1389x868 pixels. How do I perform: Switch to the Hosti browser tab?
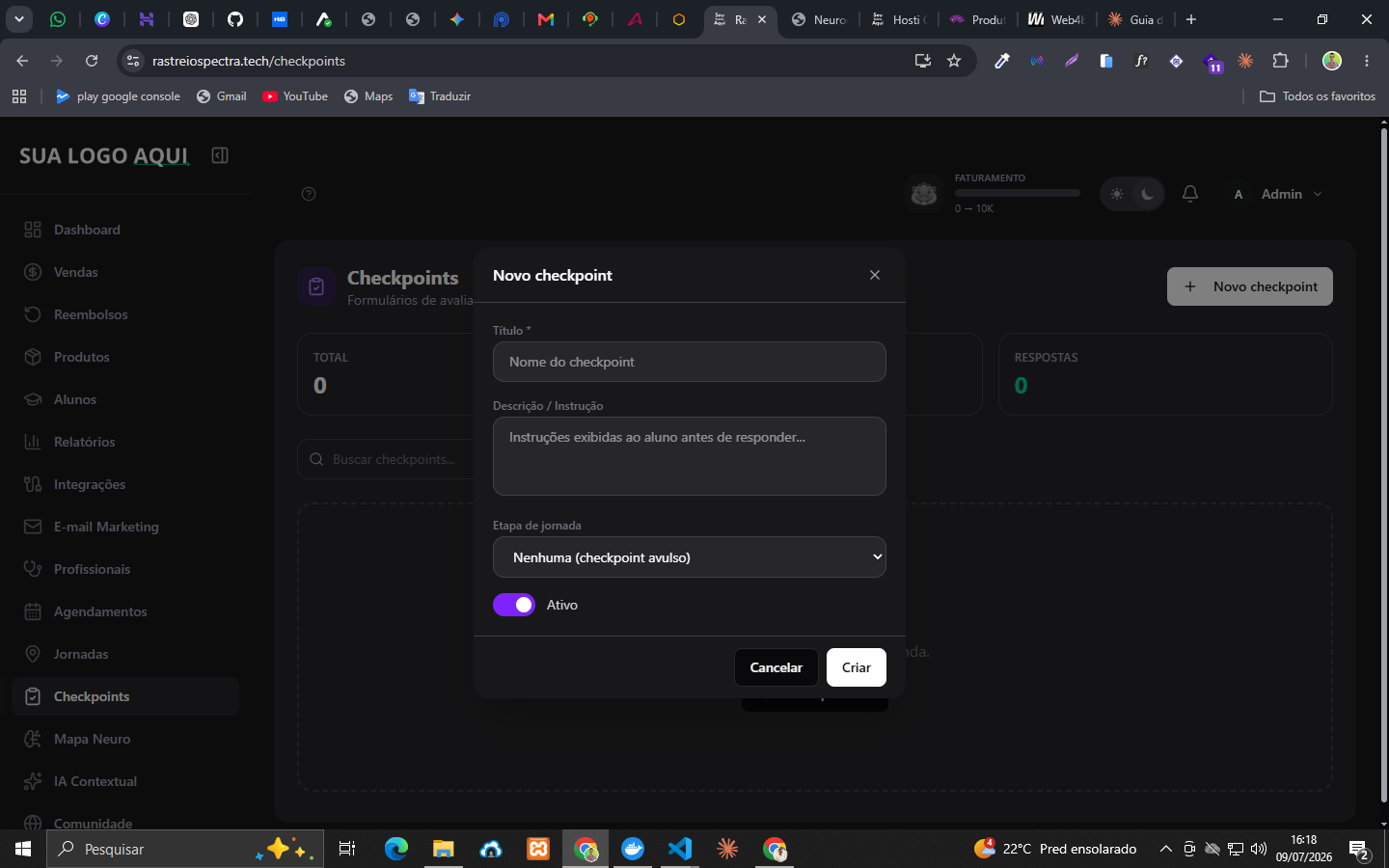pos(899,19)
